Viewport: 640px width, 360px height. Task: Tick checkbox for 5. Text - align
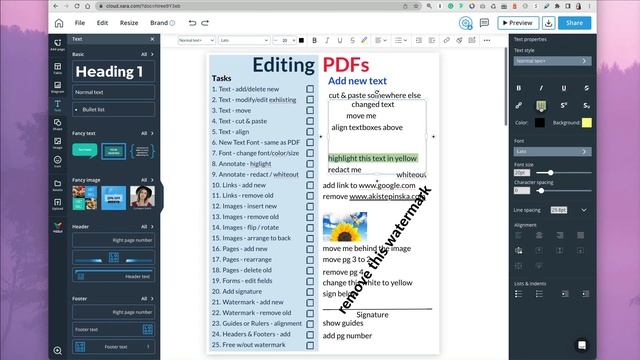tap(310, 132)
